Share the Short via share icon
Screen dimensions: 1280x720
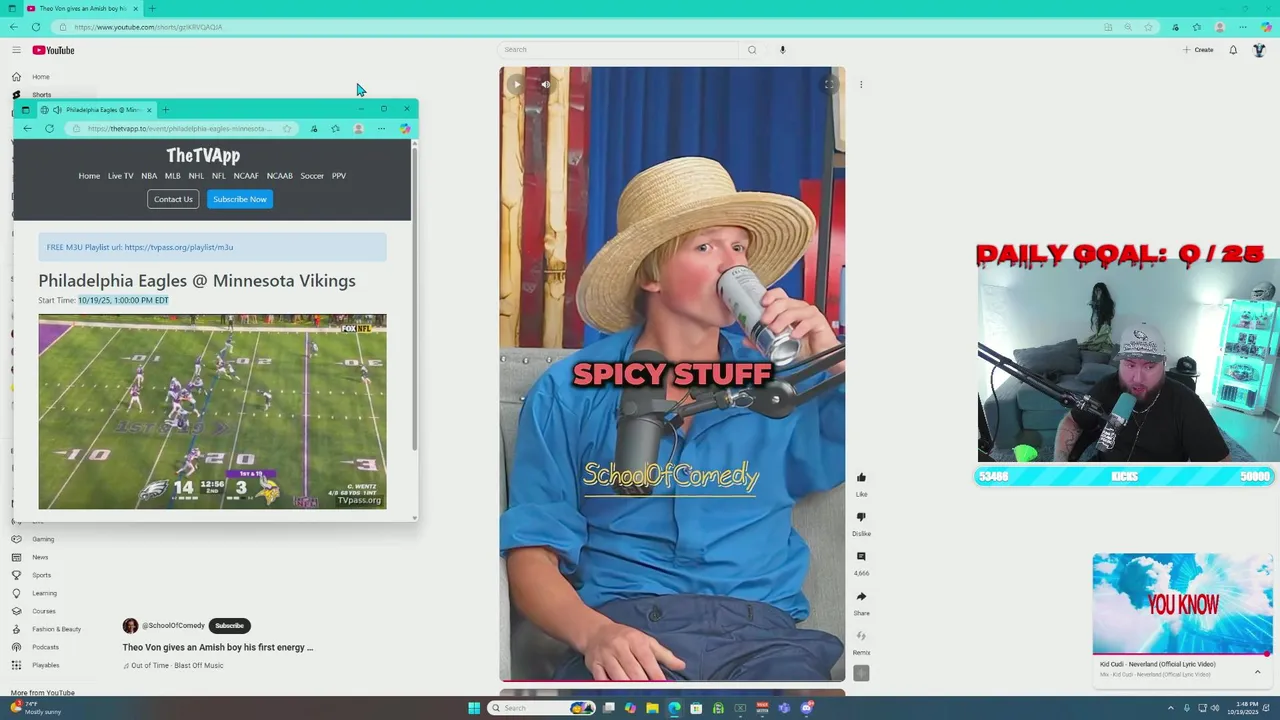tap(861, 597)
